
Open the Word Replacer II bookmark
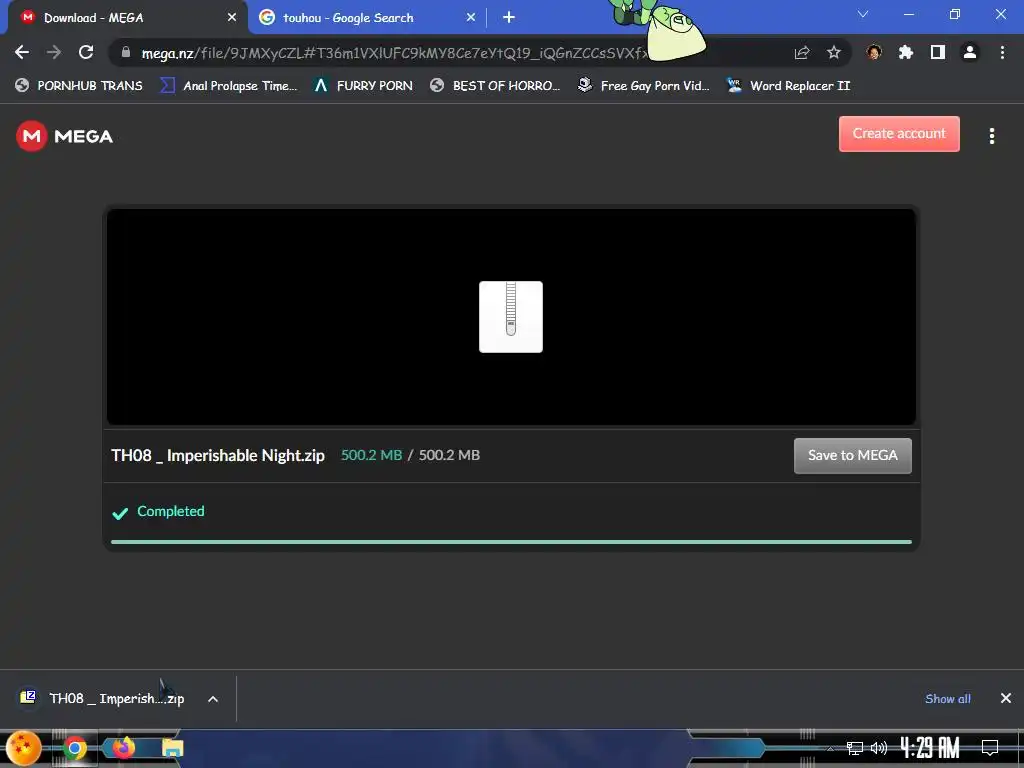click(788, 86)
